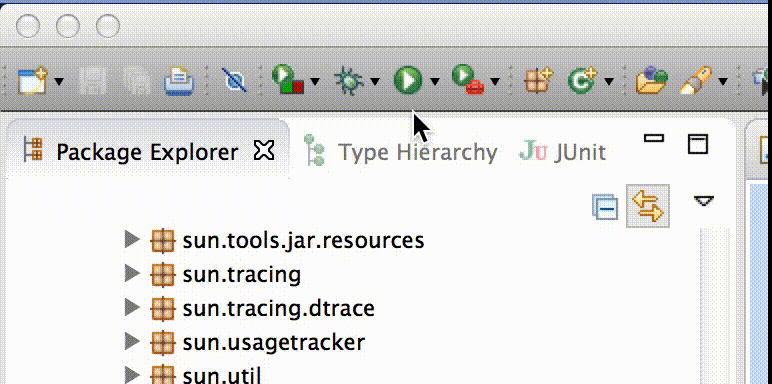772x384 pixels.
Task: Expand the sun.usagetracker package
Action: pyautogui.click(x=132, y=341)
